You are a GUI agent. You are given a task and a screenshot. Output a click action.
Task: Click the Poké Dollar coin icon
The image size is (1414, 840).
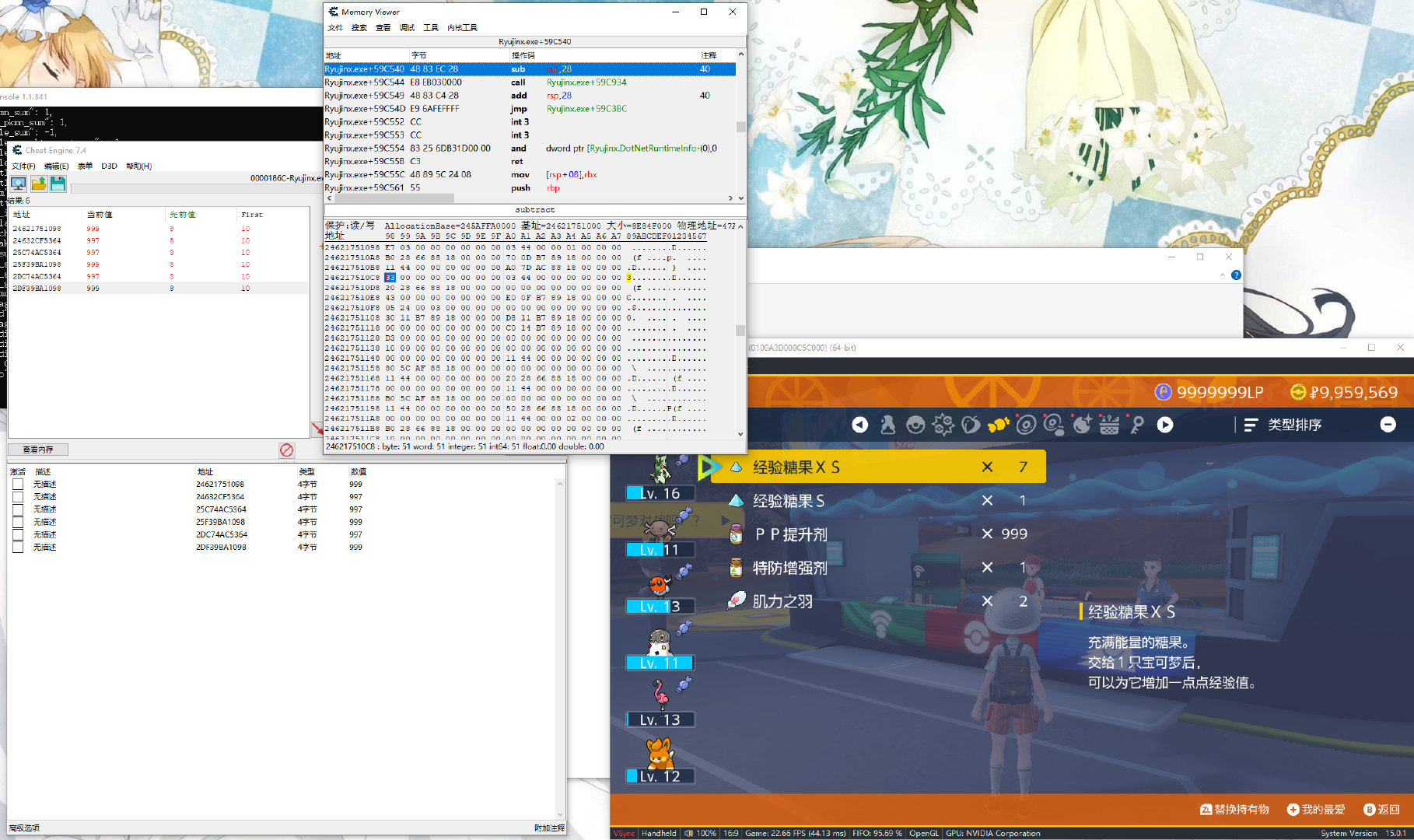click(1298, 392)
